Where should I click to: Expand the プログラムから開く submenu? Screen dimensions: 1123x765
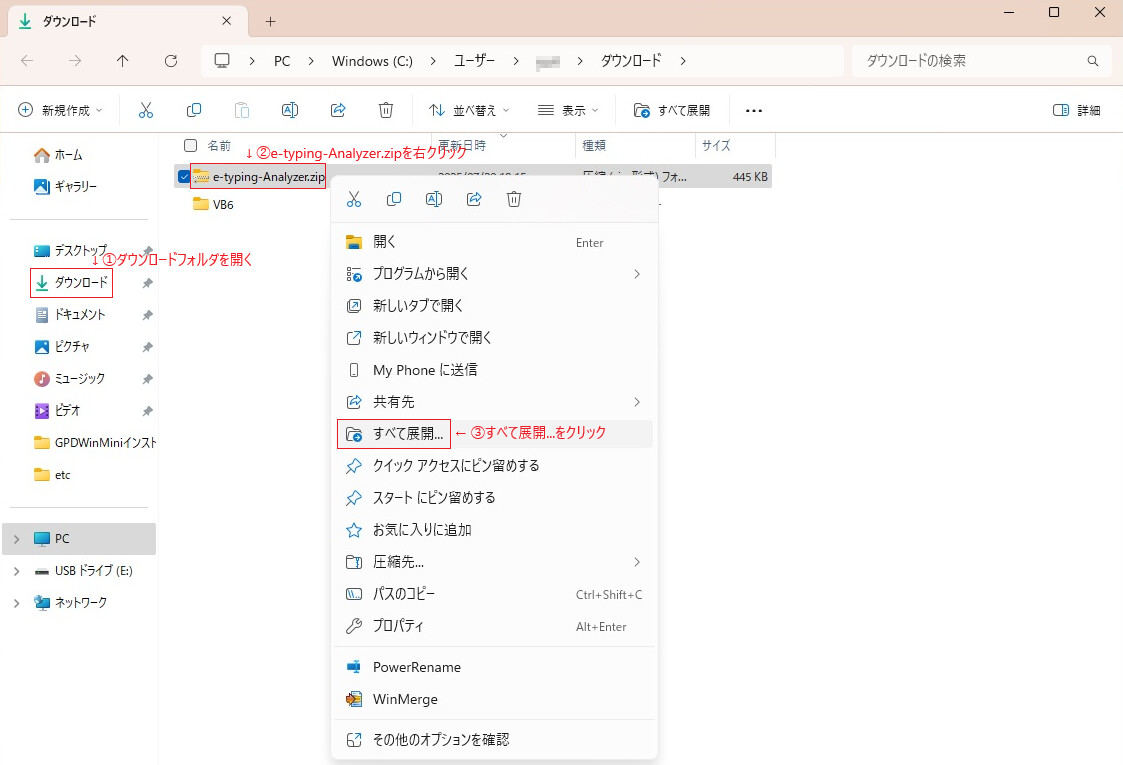click(494, 274)
